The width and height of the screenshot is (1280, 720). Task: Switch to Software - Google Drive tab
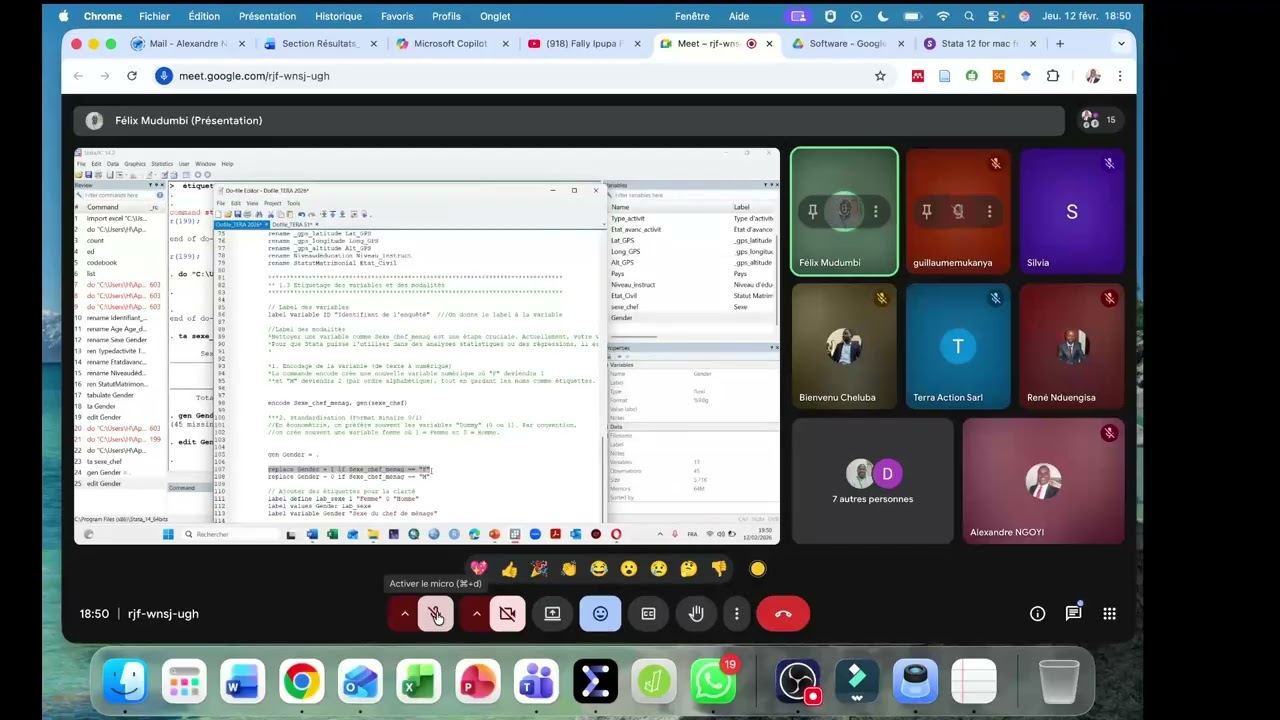coord(848,44)
